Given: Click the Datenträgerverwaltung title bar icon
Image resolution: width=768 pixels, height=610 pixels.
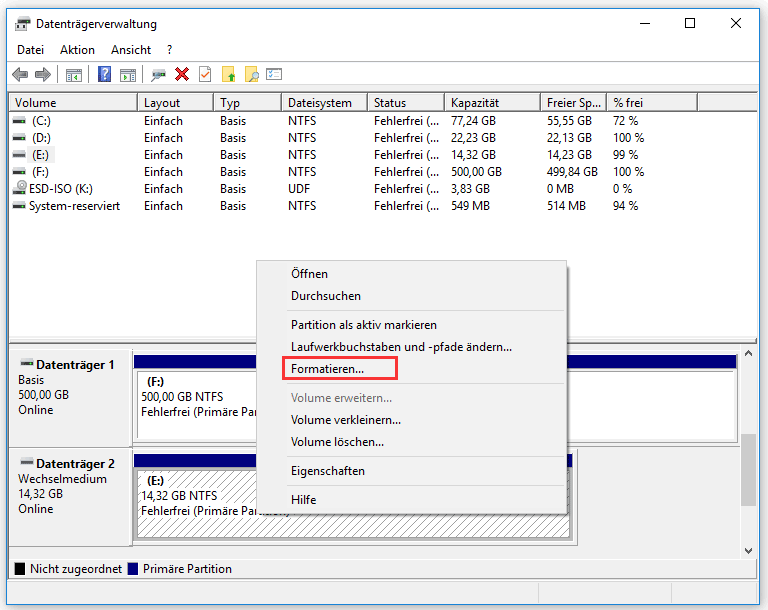Looking at the screenshot, I should coord(23,24).
